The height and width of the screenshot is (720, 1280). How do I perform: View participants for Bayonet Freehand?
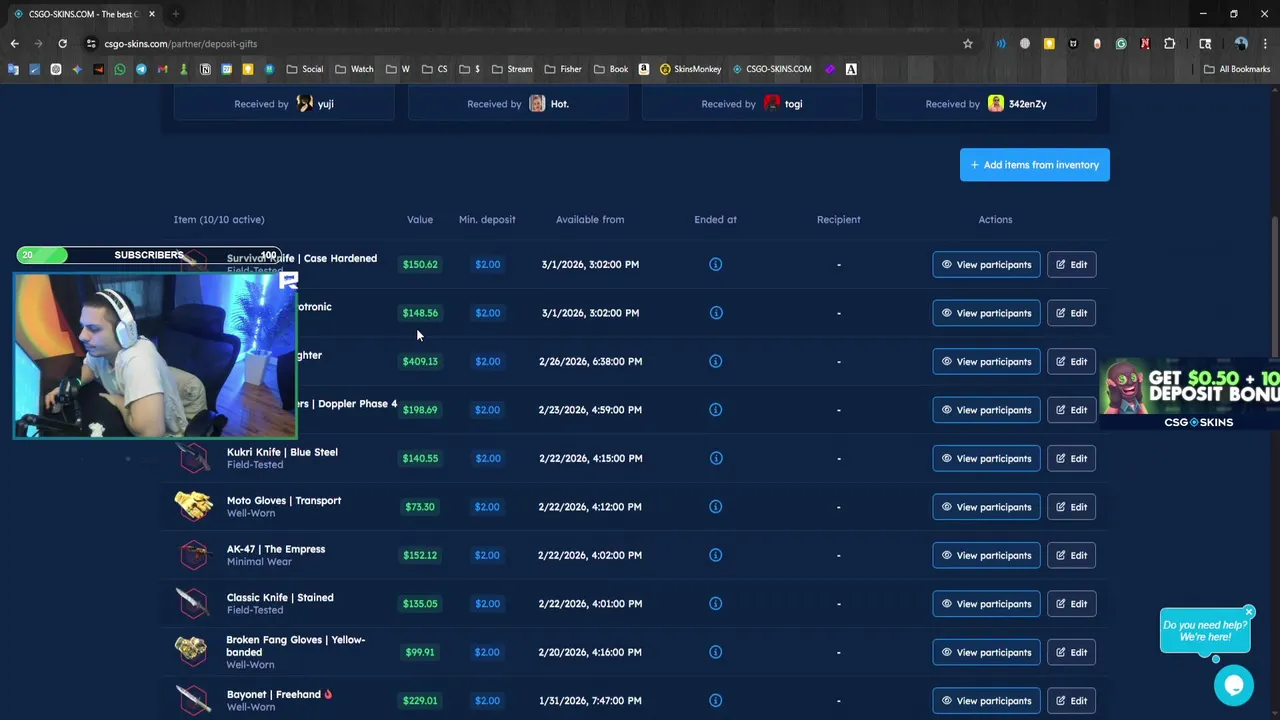tap(986, 701)
